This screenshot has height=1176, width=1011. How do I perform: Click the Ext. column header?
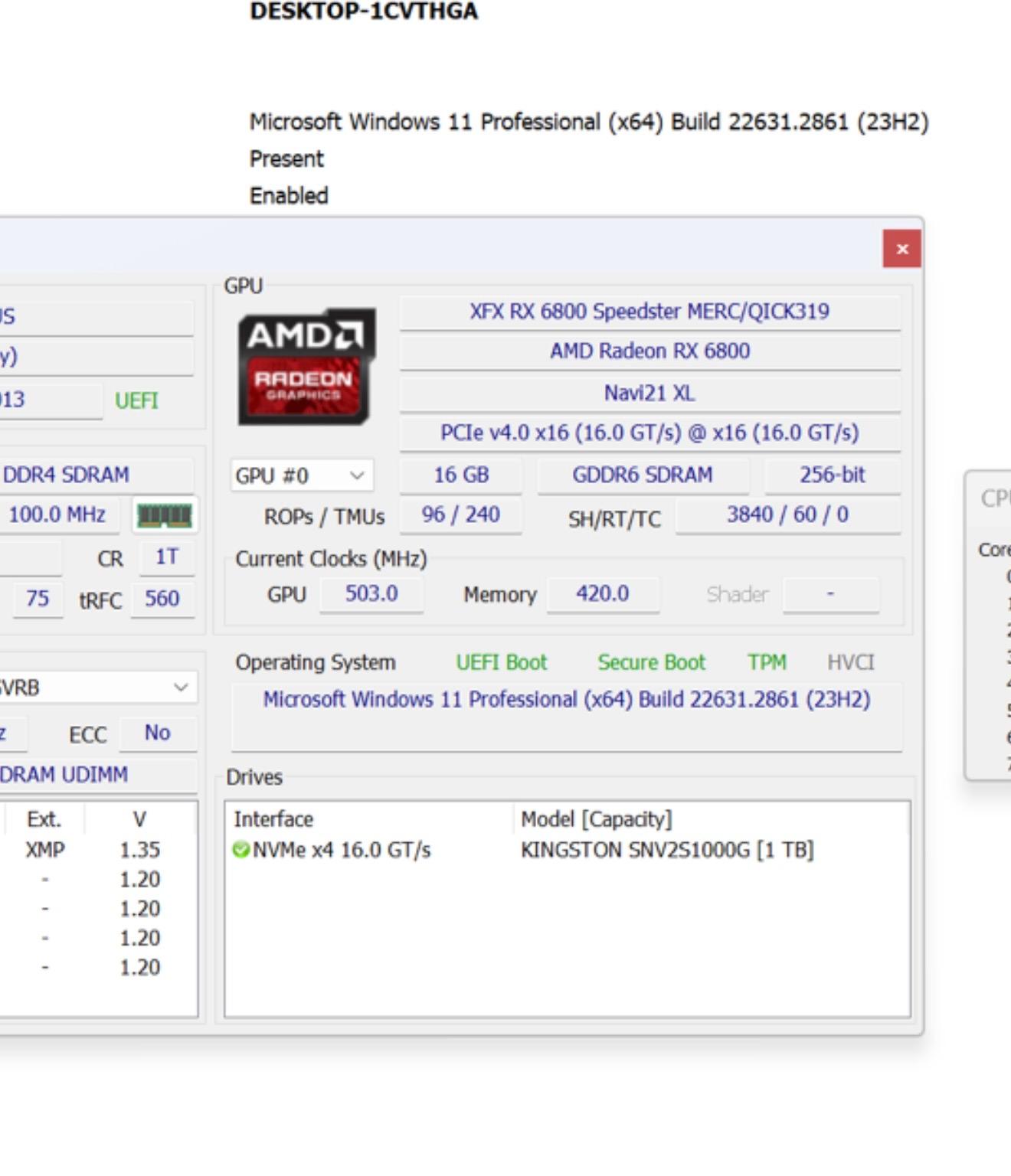pyautogui.click(x=44, y=819)
